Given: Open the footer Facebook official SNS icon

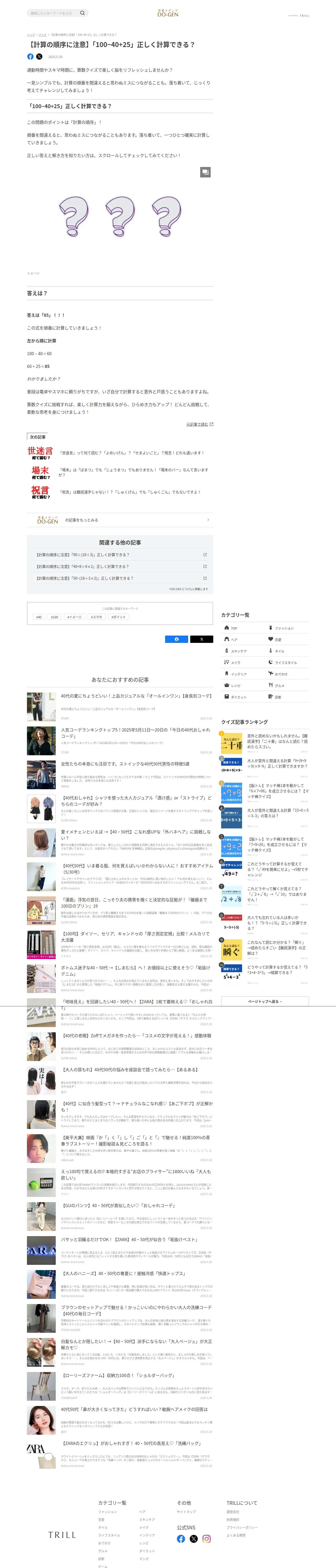Looking at the screenshot, I should coord(181,1539).
